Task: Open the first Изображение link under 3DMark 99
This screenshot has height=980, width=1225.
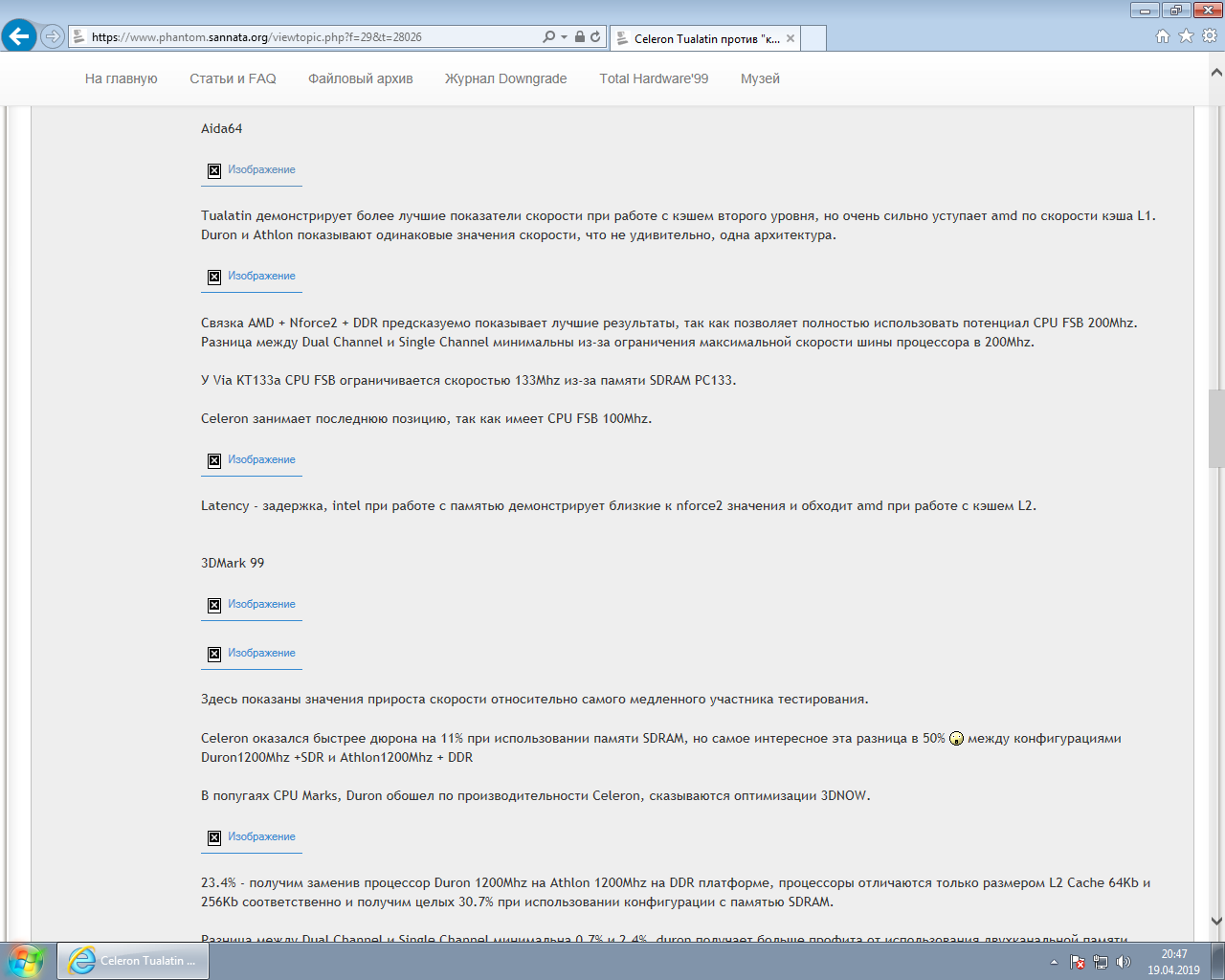Action: tap(261, 604)
